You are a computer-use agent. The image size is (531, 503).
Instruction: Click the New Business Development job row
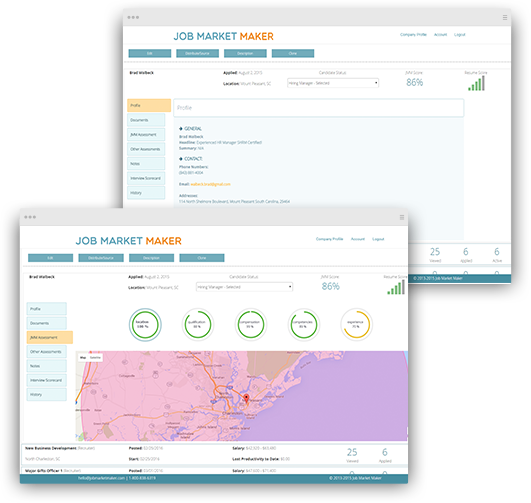[214, 454]
